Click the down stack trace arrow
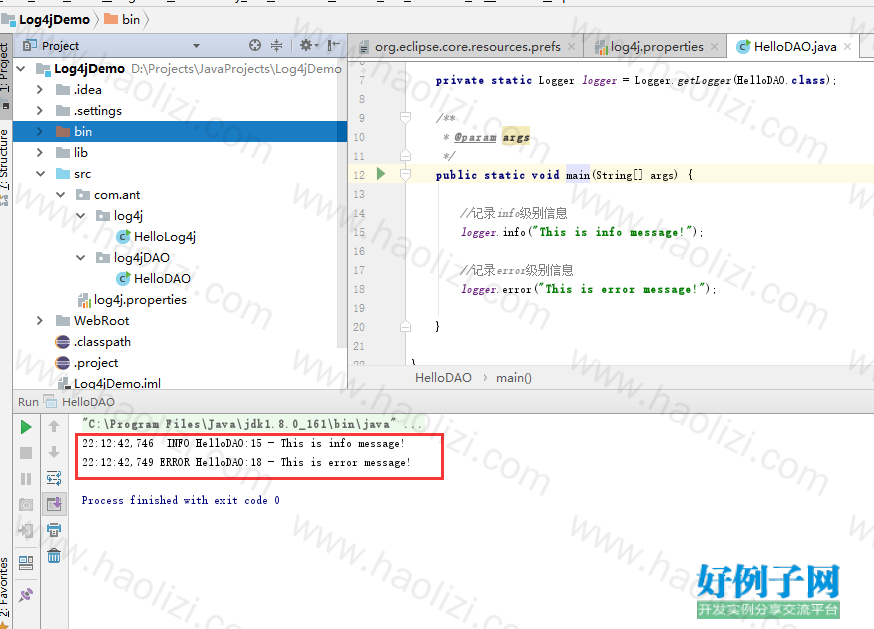874x629 pixels. 54,452
